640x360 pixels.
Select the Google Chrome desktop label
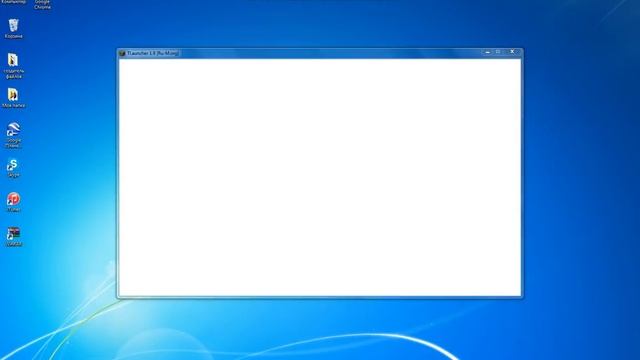[42, 4]
